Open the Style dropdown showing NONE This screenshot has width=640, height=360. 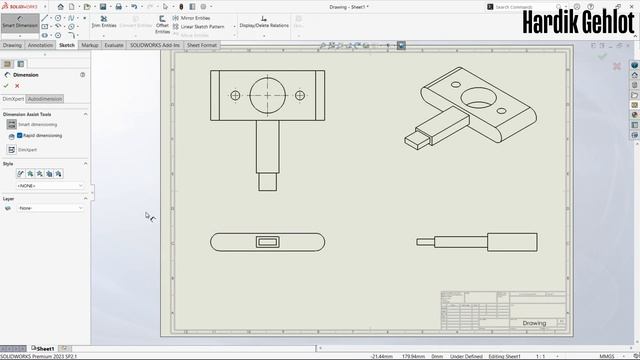click(x=50, y=186)
